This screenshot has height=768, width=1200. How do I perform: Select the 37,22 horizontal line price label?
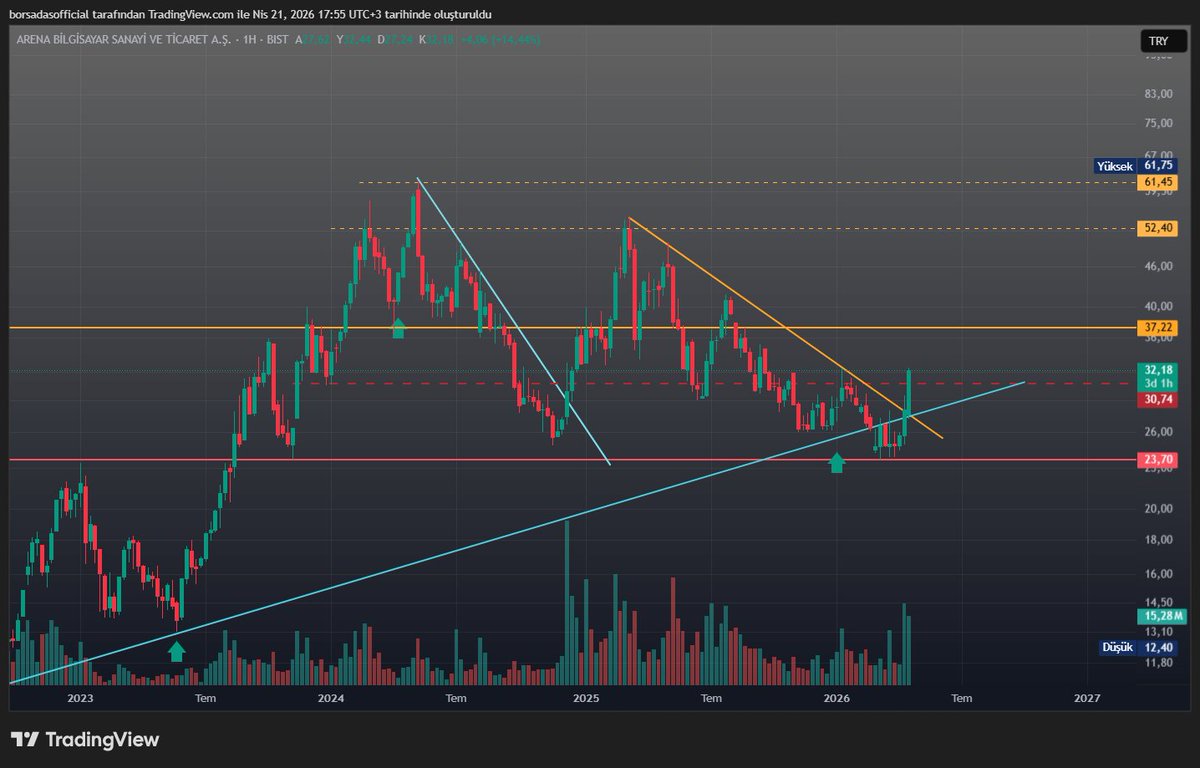tap(1159, 327)
